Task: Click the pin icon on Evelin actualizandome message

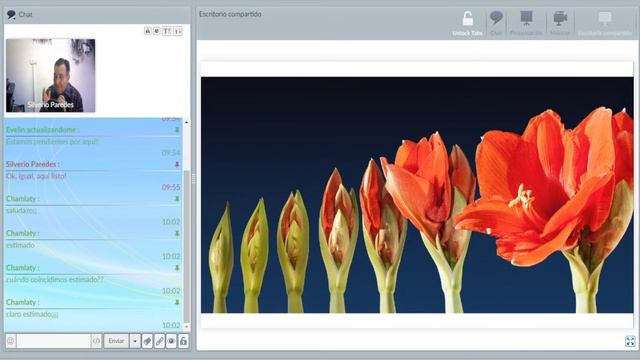Action: [x=177, y=130]
